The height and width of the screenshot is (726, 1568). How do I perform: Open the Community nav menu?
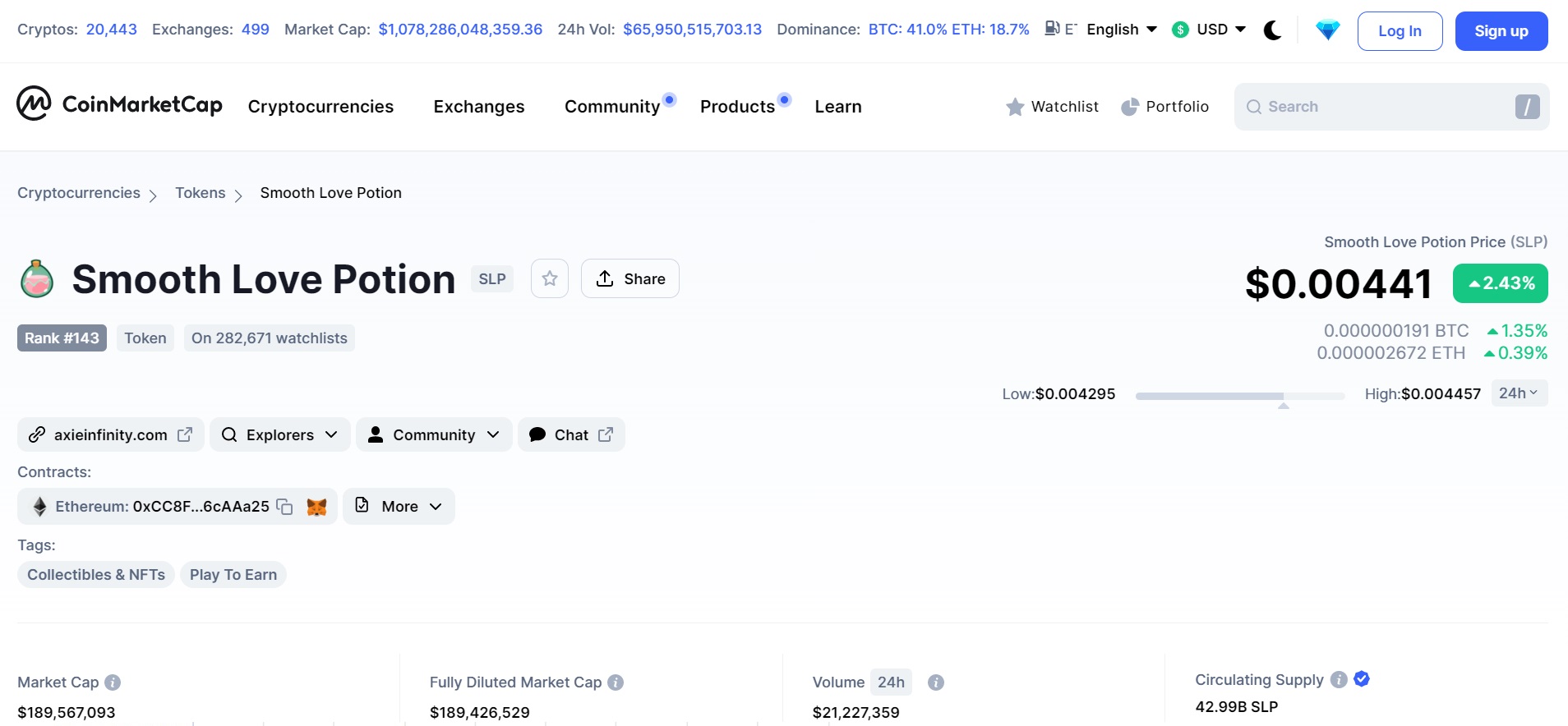(612, 107)
